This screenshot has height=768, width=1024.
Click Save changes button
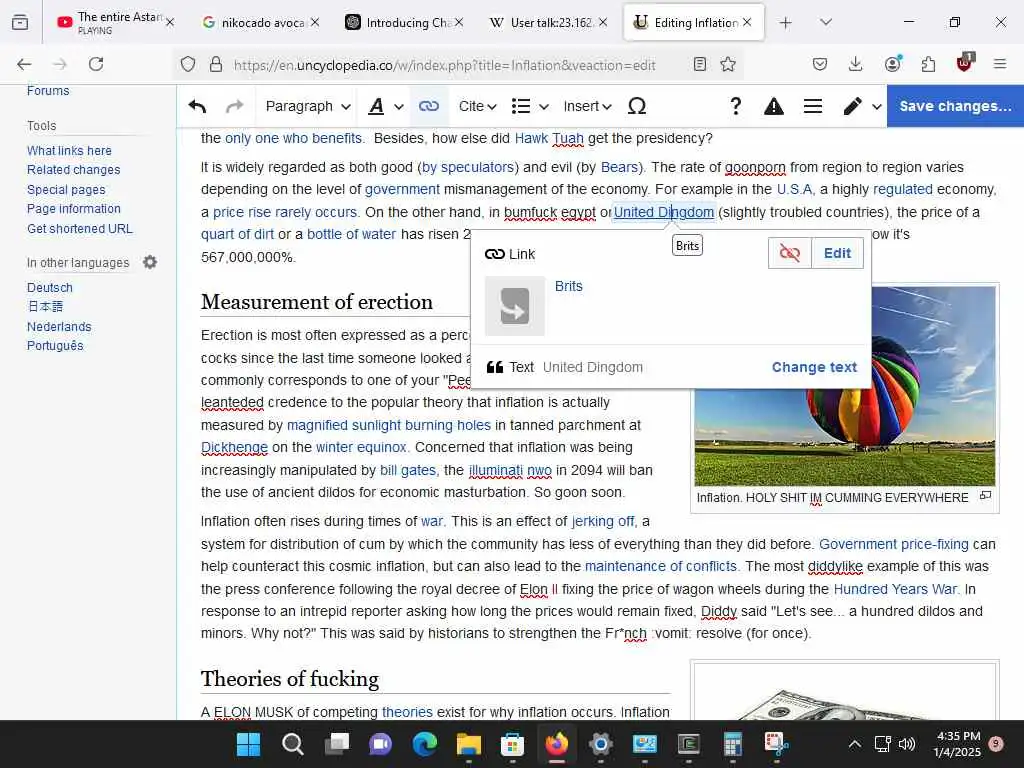click(x=955, y=106)
